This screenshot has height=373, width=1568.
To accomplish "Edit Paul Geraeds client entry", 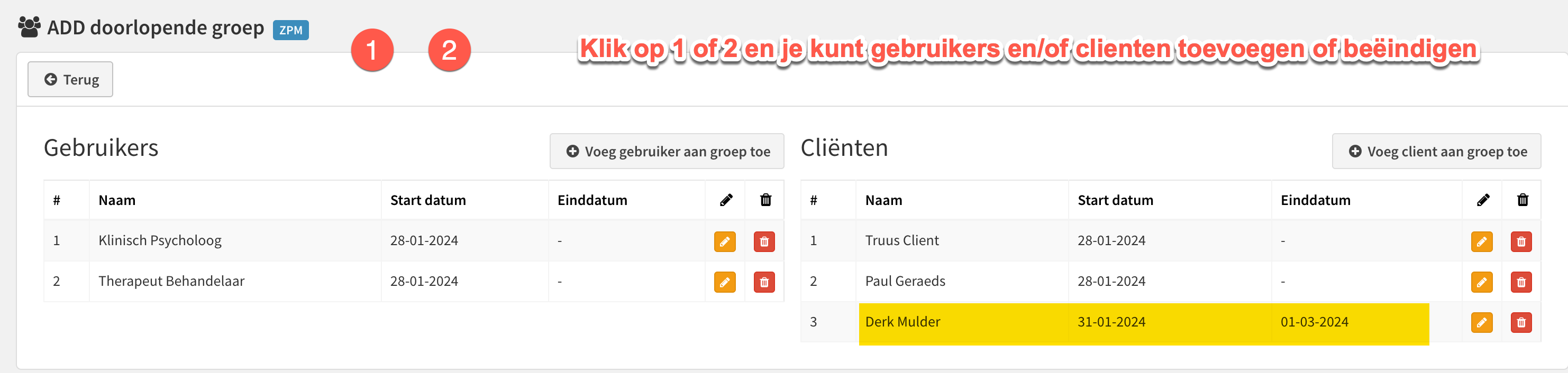I will pyautogui.click(x=1482, y=282).
